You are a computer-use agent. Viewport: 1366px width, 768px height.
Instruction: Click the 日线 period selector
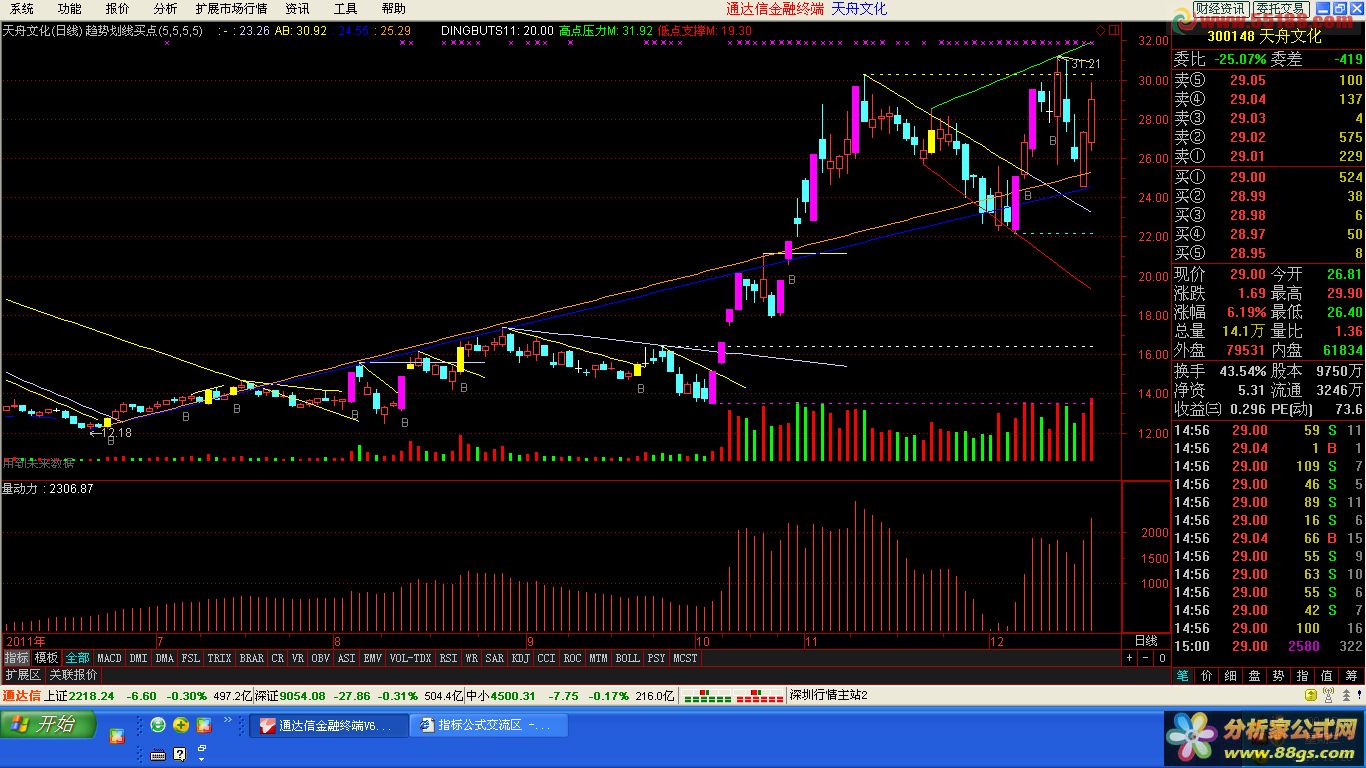point(1146,640)
